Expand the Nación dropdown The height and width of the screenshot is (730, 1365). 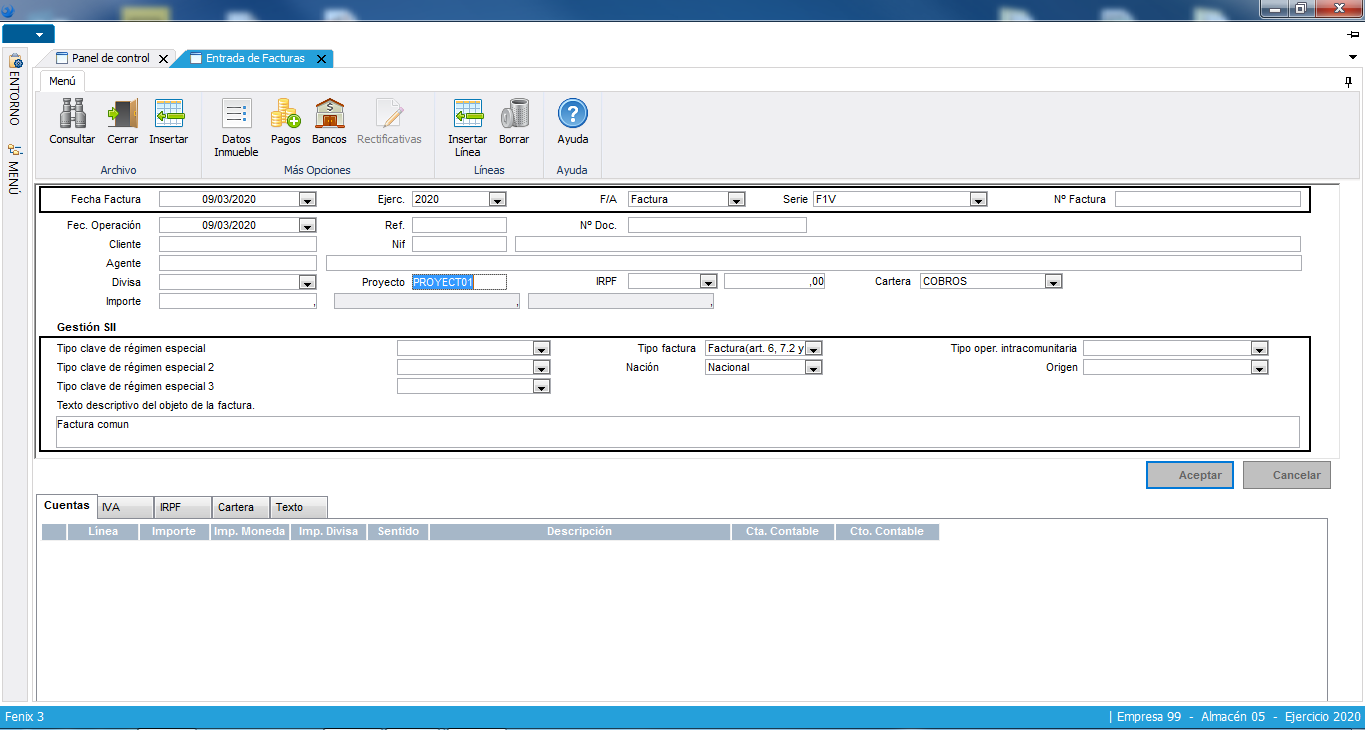click(813, 368)
